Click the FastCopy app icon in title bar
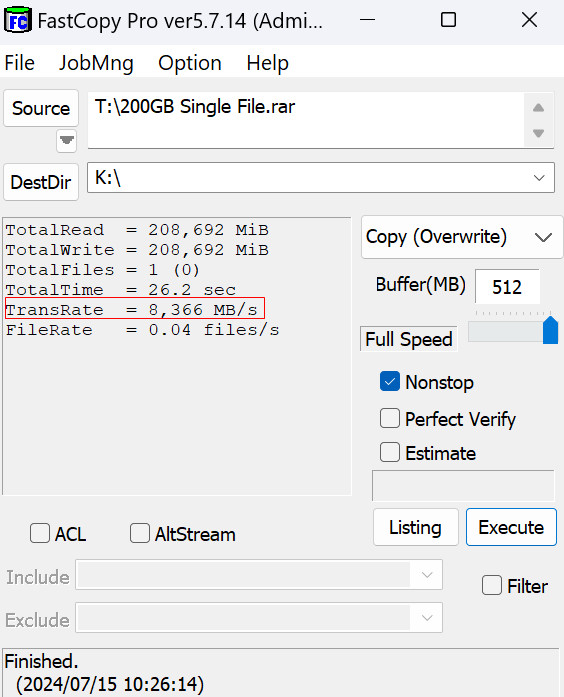Image resolution: width=564 pixels, height=697 pixels. [x=18, y=20]
